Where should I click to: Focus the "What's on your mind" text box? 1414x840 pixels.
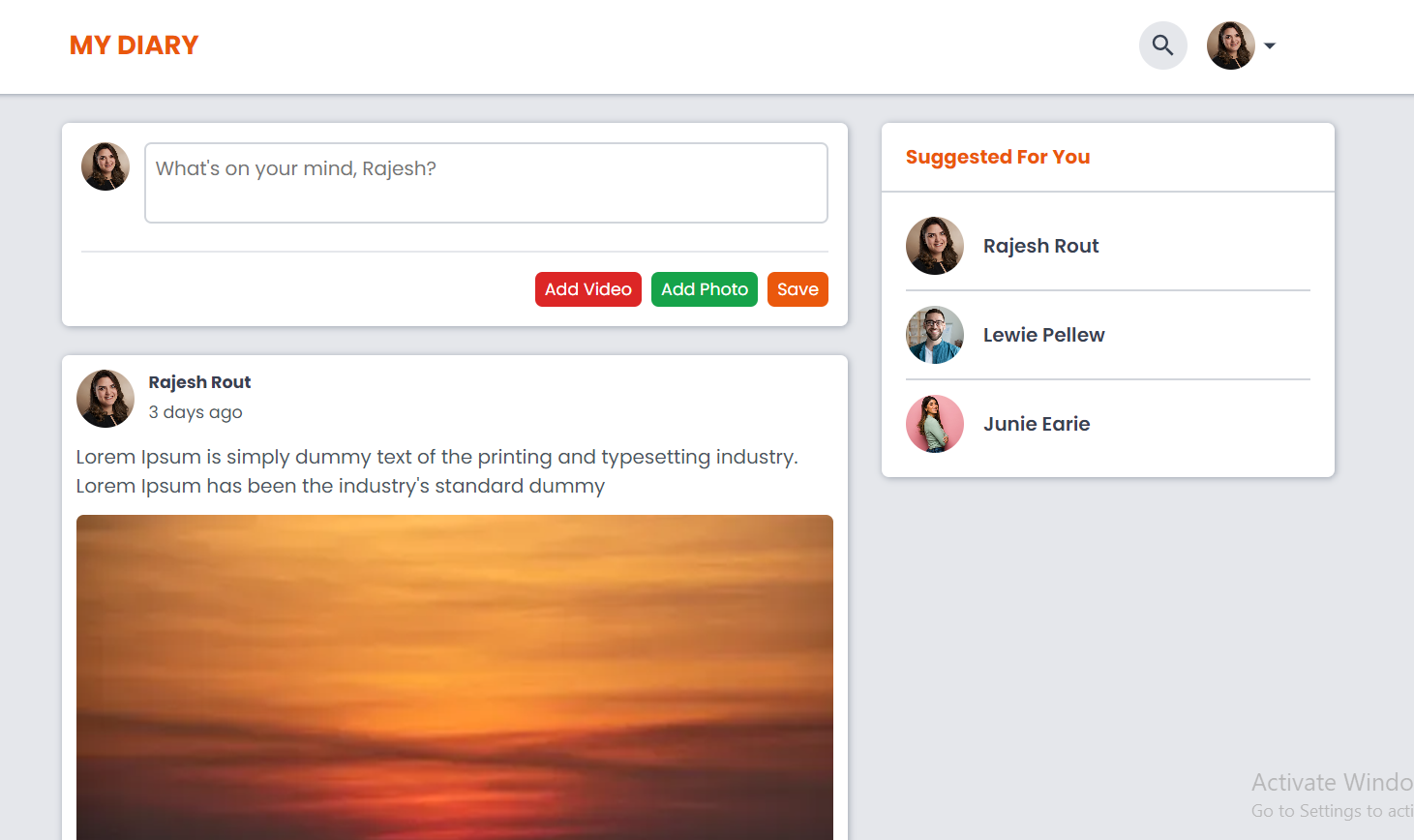pos(486,183)
